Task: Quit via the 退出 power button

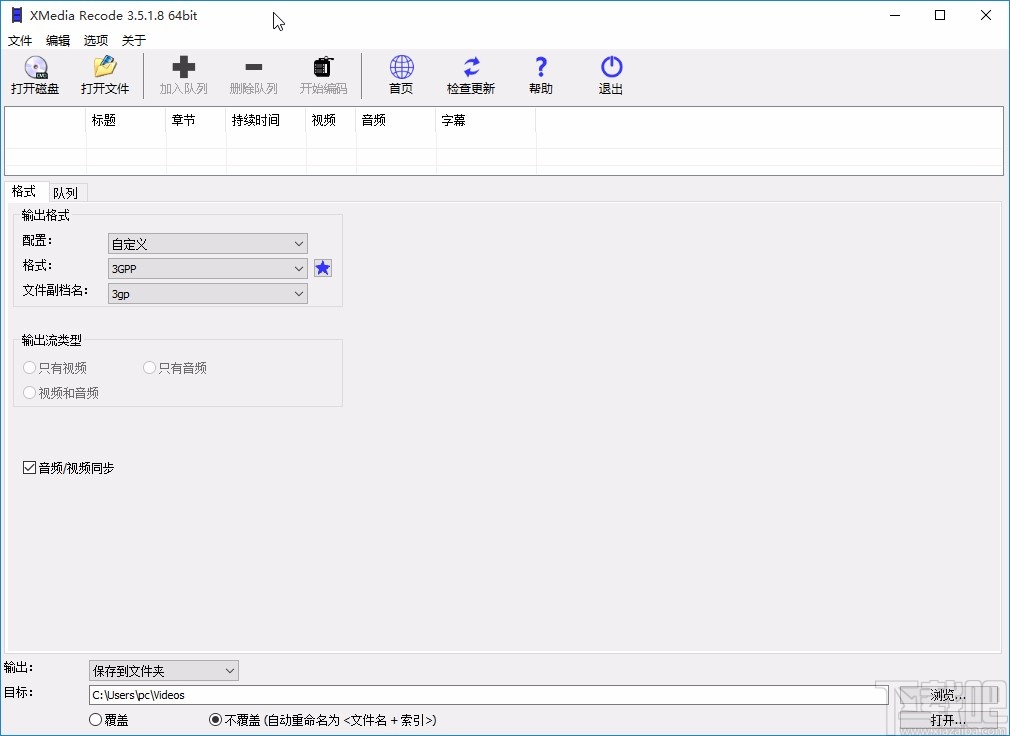Action: pyautogui.click(x=610, y=75)
